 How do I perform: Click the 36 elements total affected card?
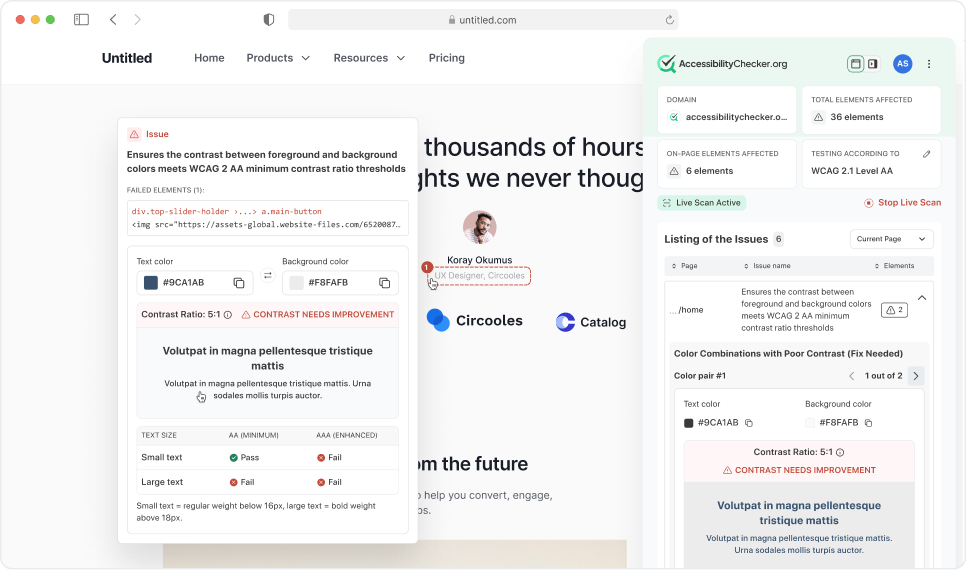871,110
